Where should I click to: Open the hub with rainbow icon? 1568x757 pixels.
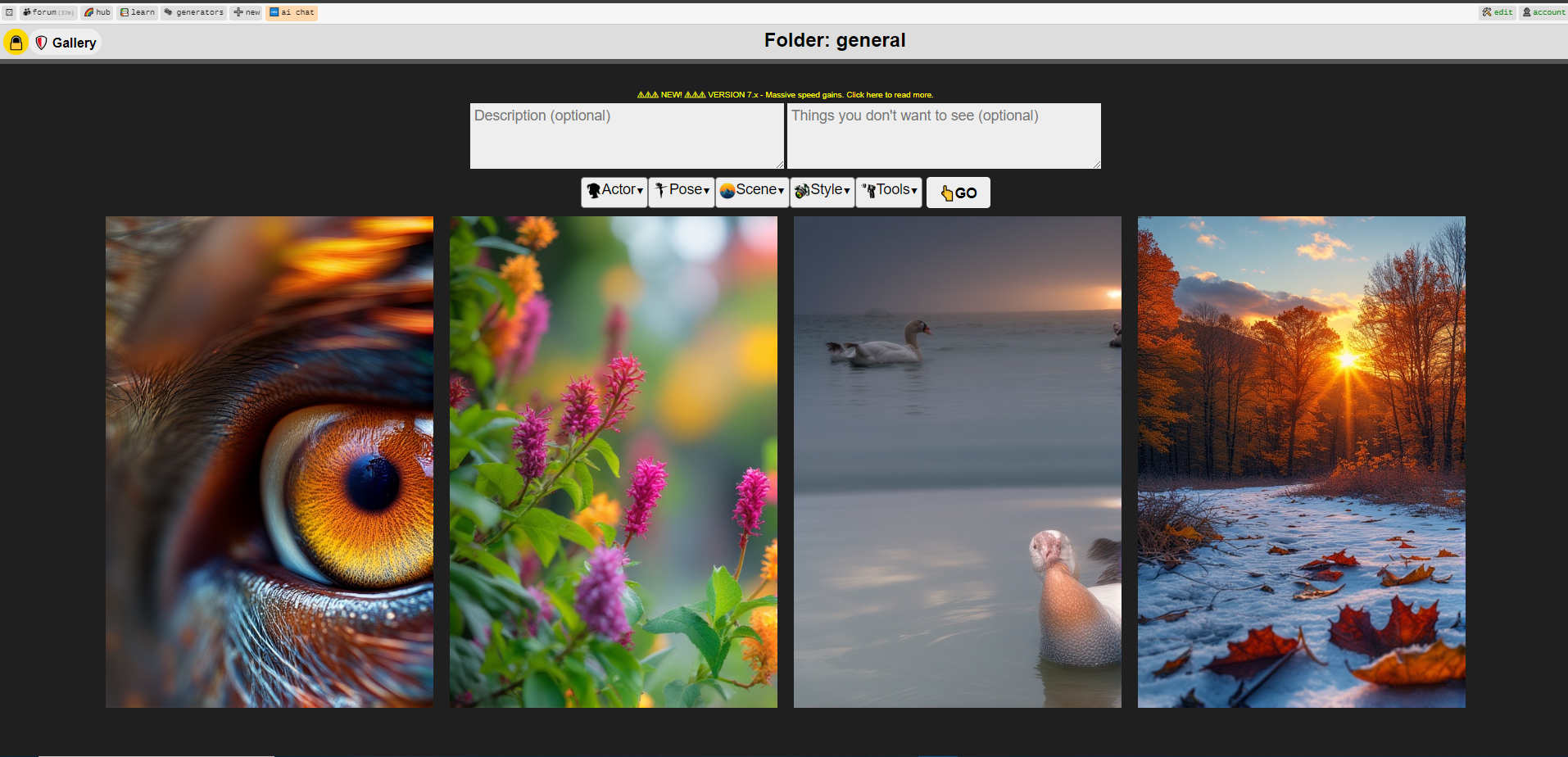tap(97, 12)
